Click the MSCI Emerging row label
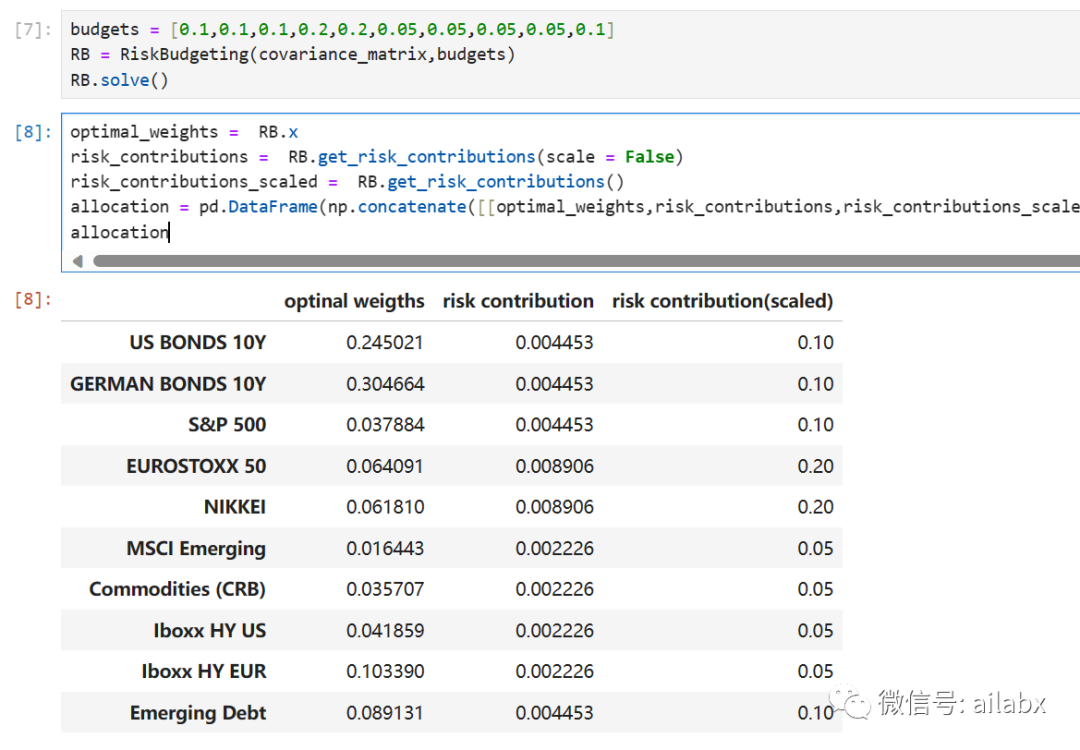The height and width of the screenshot is (750, 1080). click(196, 548)
